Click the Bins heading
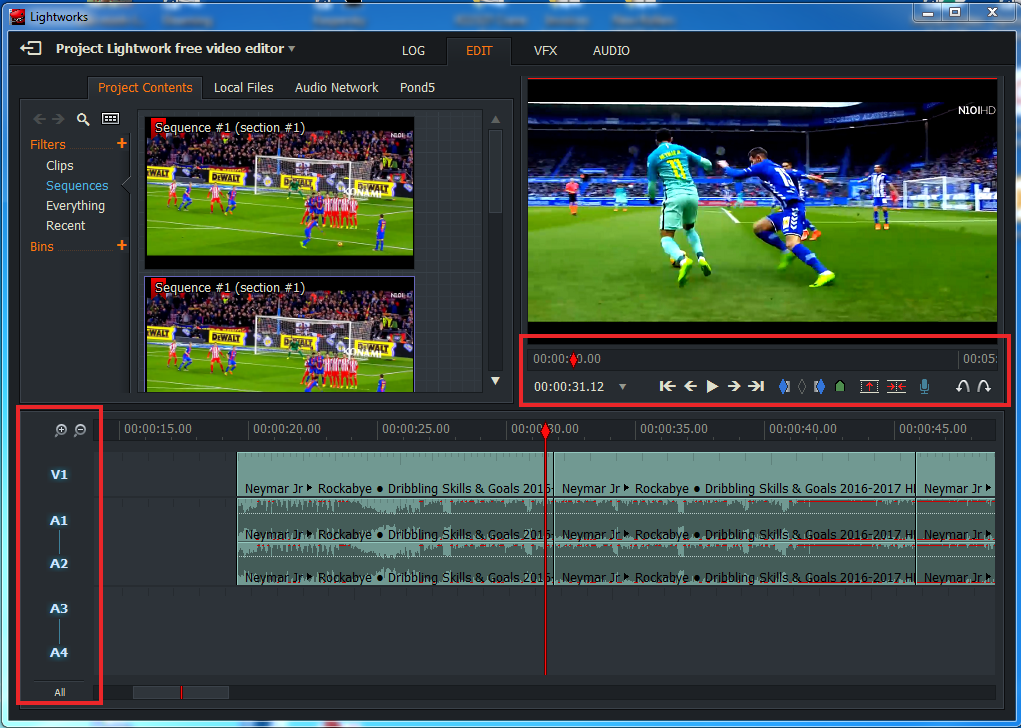1021x728 pixels. point(42,247)
